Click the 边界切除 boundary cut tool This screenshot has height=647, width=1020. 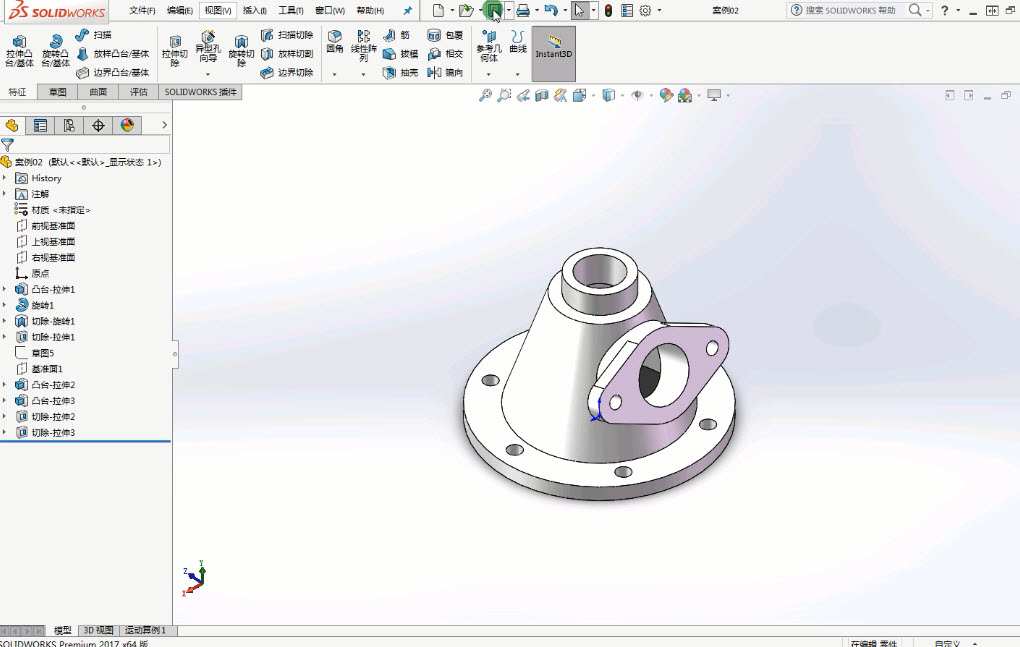tap(287, 73)
